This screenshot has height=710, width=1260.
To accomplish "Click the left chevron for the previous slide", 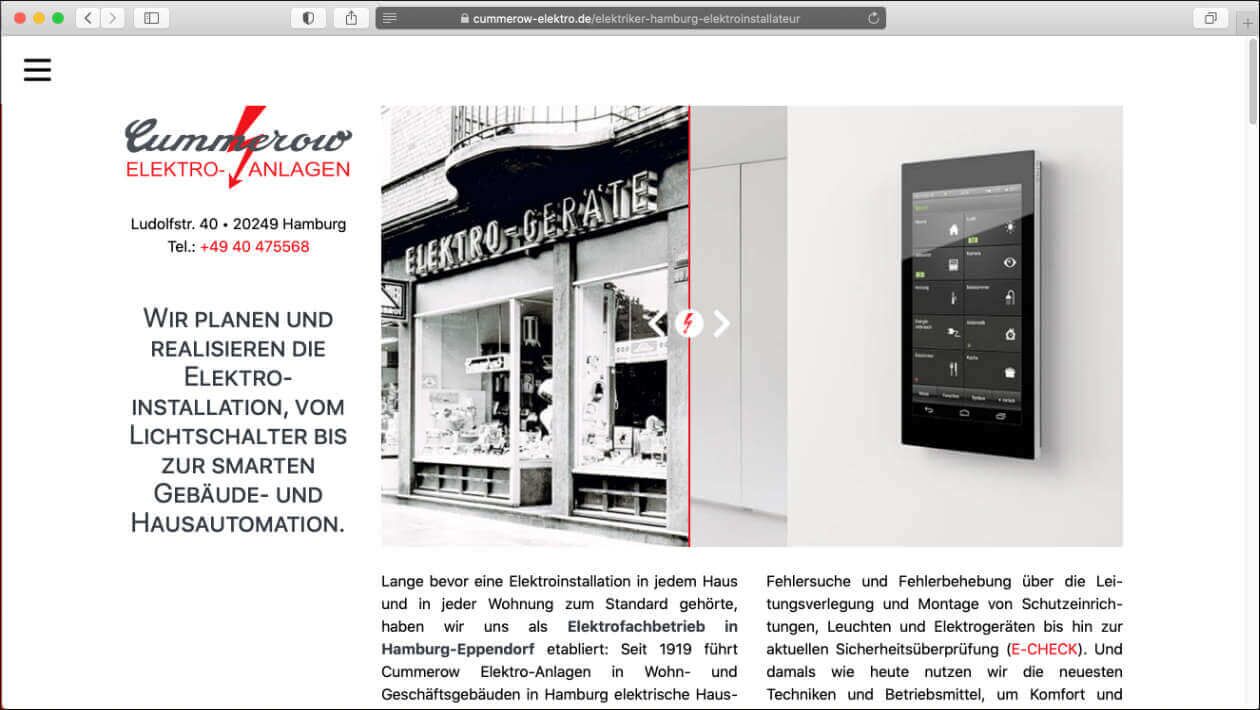I will coord(657,323).
